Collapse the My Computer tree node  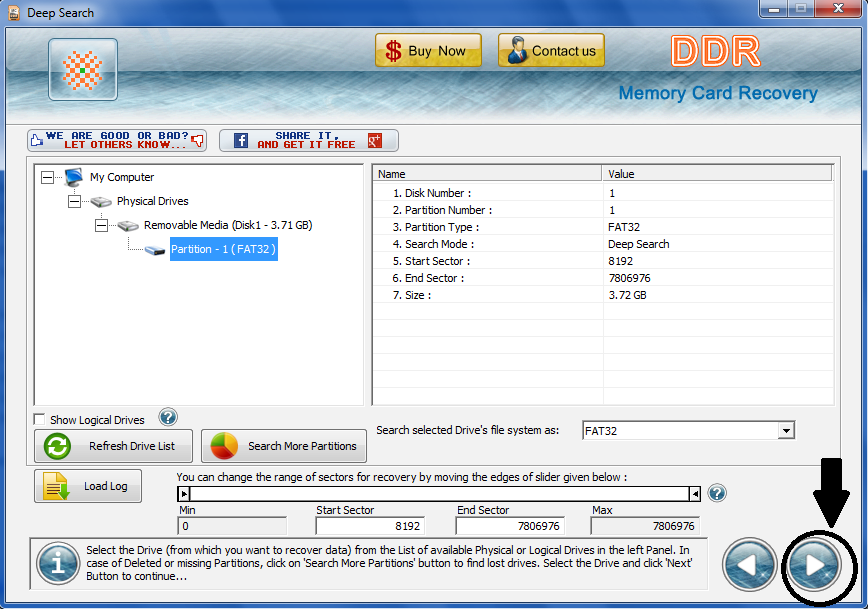(48, 178)
